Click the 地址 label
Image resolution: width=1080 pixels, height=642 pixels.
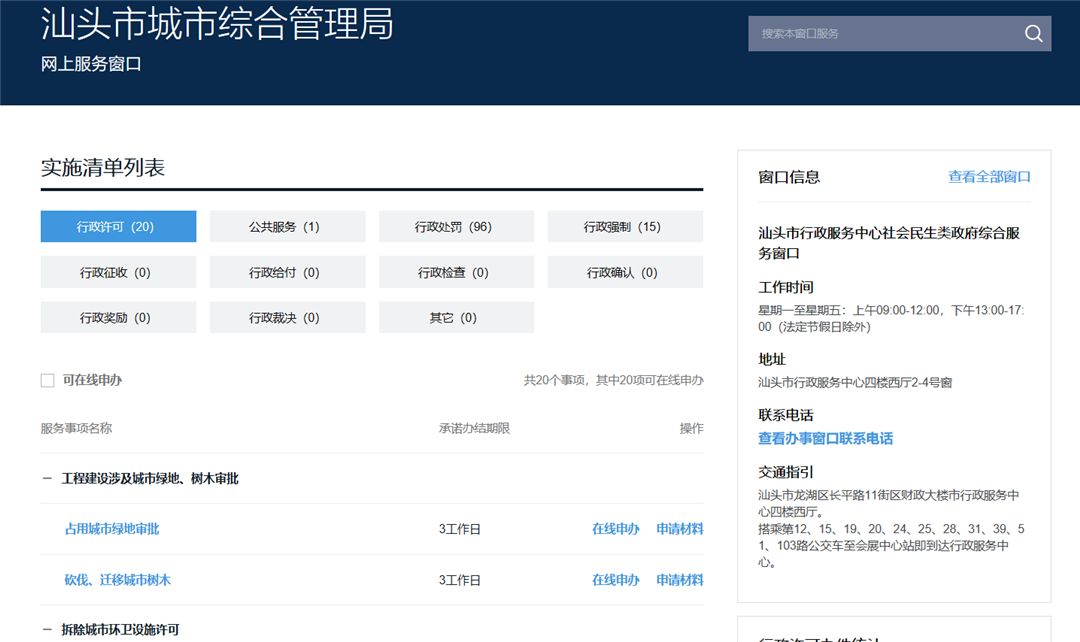coord(772,359)
